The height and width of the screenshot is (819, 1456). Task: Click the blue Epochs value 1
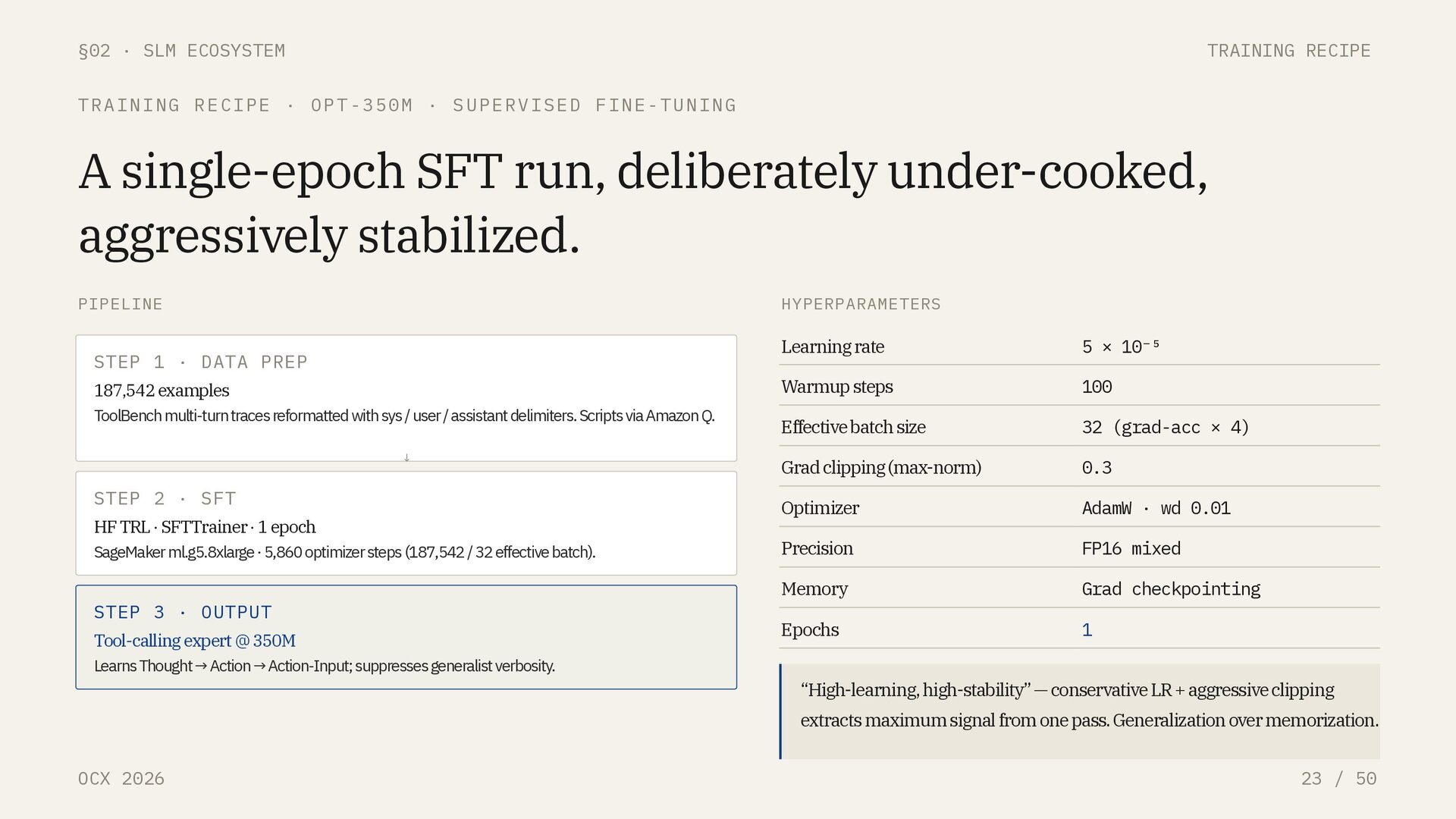tap(1086, 630)
